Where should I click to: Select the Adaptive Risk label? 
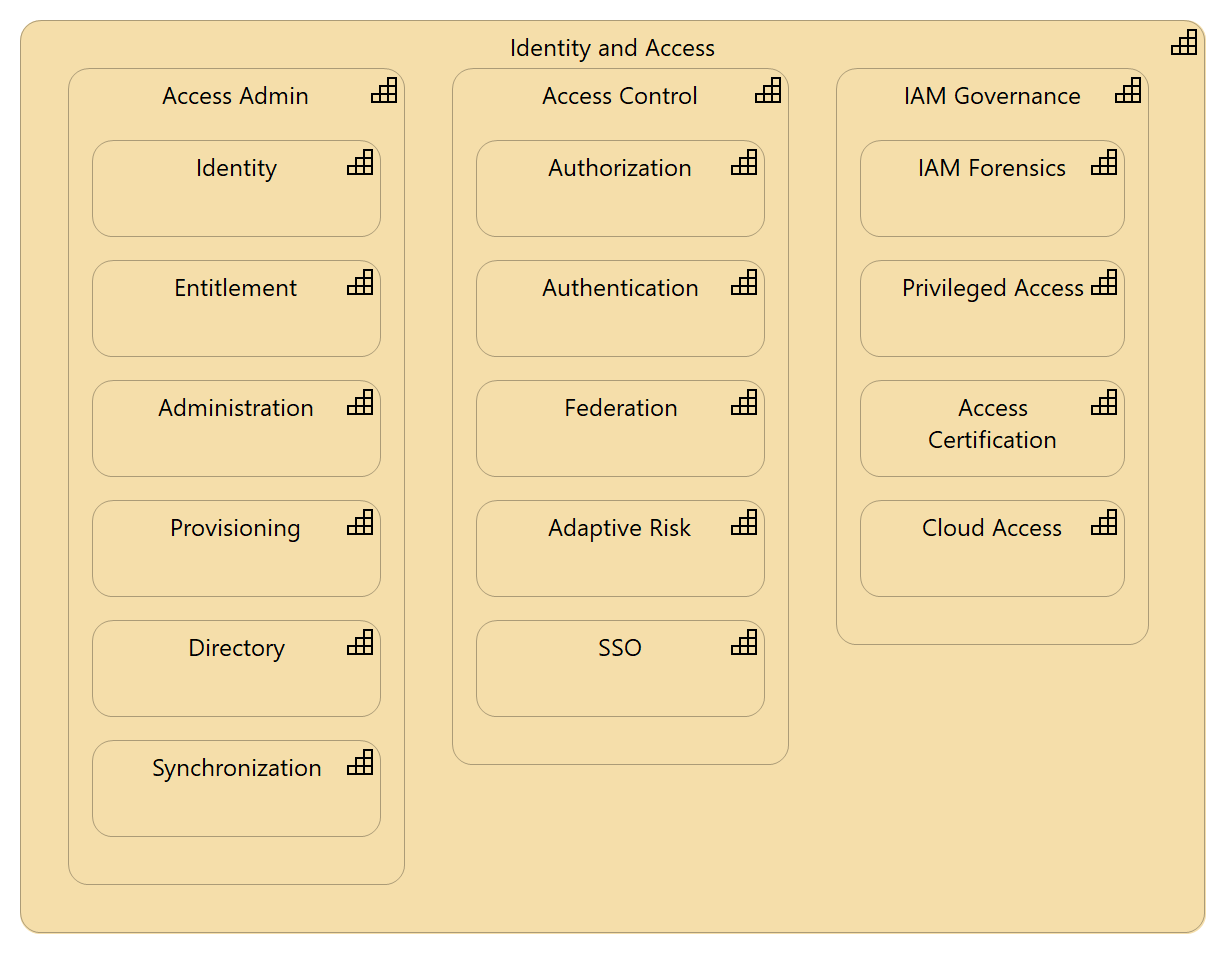(620, 528)
